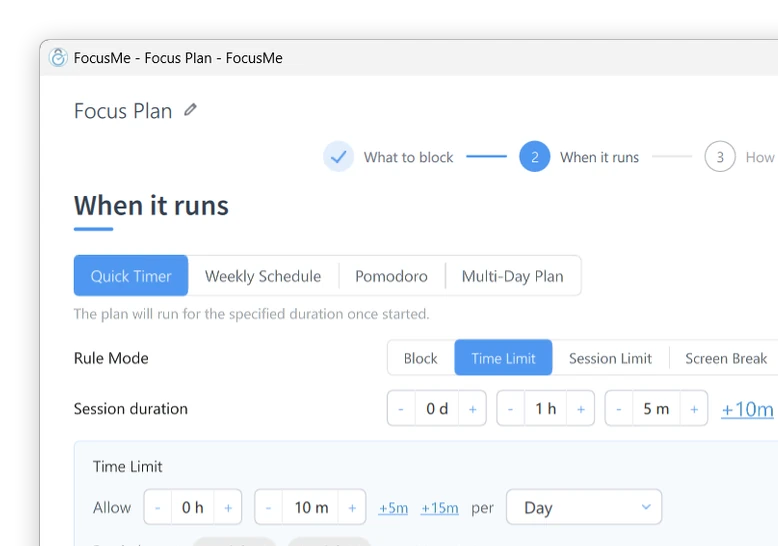The width and height of the screenshot is (778, 546).
Task: Increase Allow hours with plus button
Action: click(228, 508)
